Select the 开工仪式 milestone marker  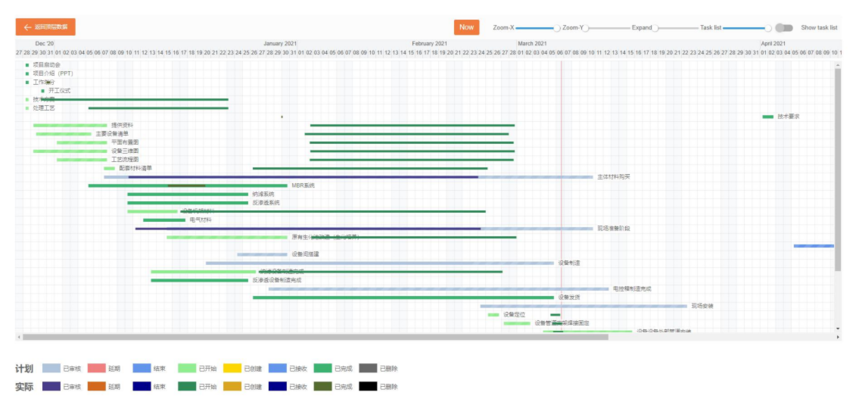[43, 91]
